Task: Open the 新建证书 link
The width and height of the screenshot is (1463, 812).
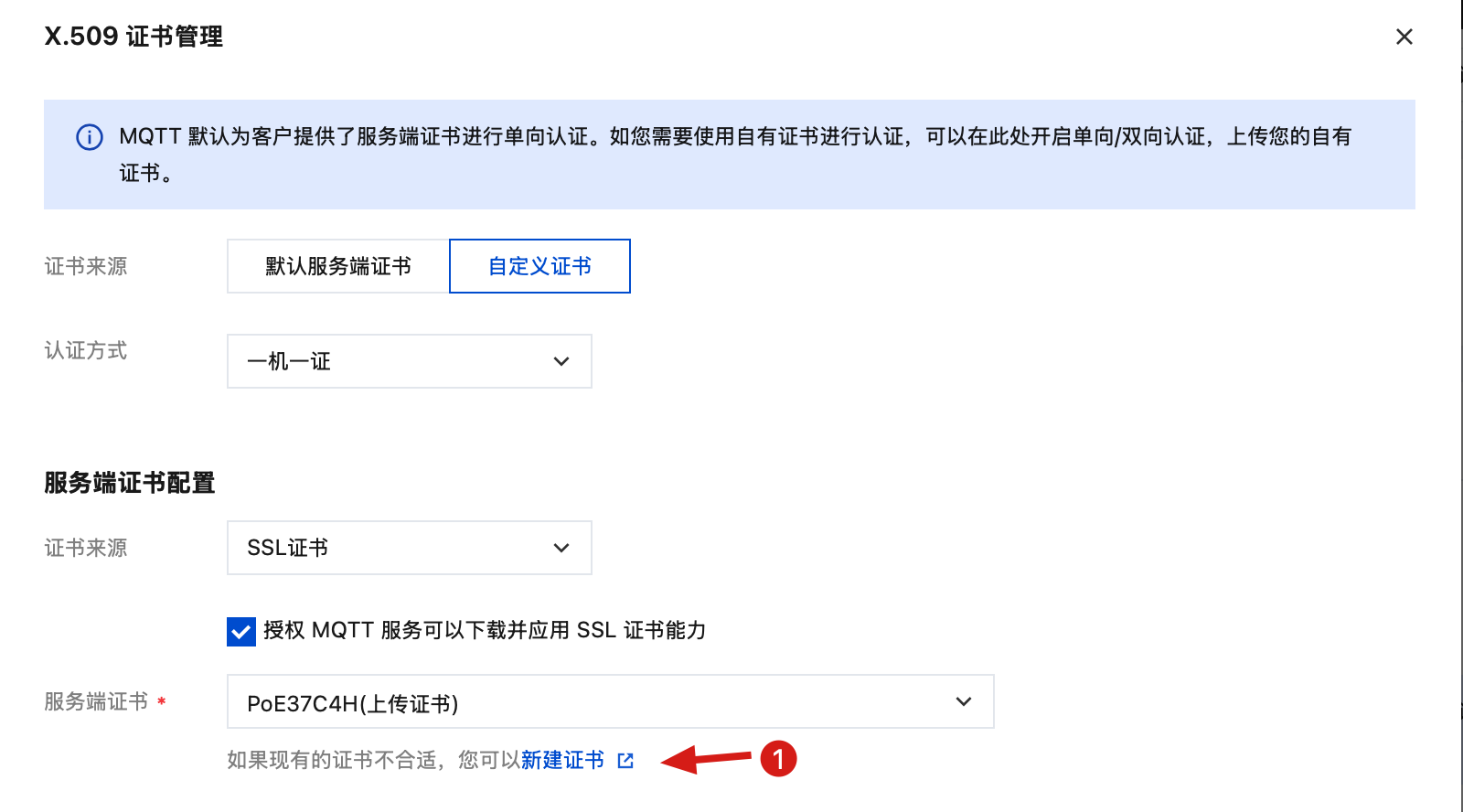Action: point(562,760)
